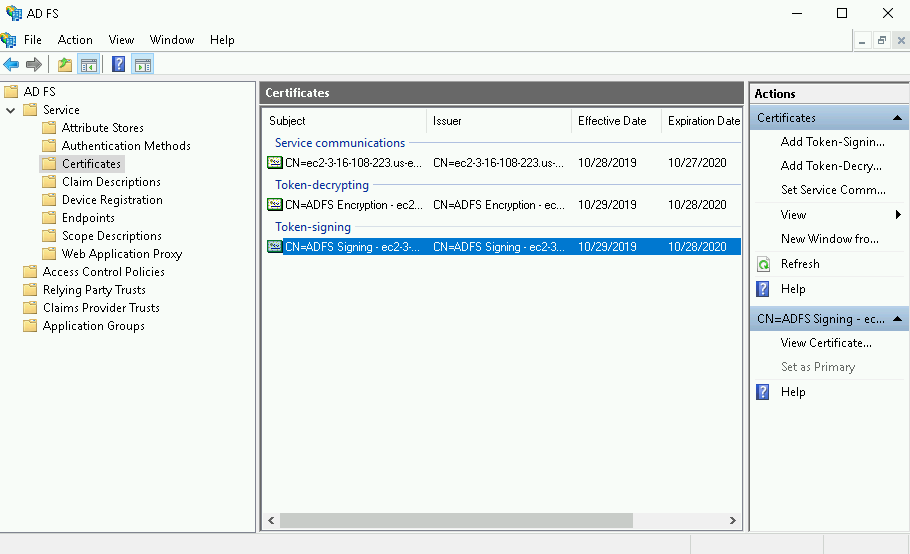Viewport: 910px width, 554px height.
Task: Click View Certificate action
Action: (826, 342)
